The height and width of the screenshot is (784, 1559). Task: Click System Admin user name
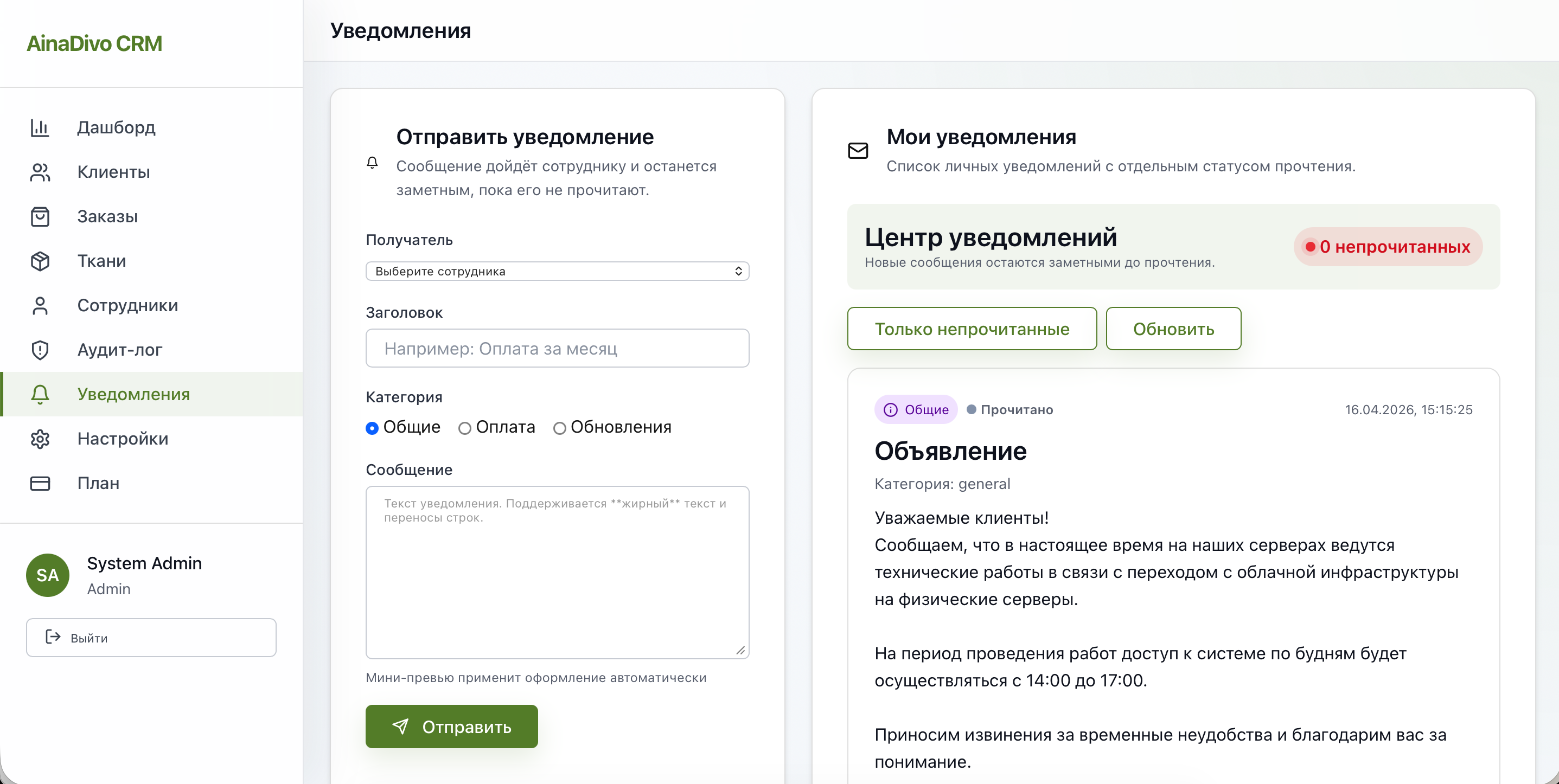[144, 564]
